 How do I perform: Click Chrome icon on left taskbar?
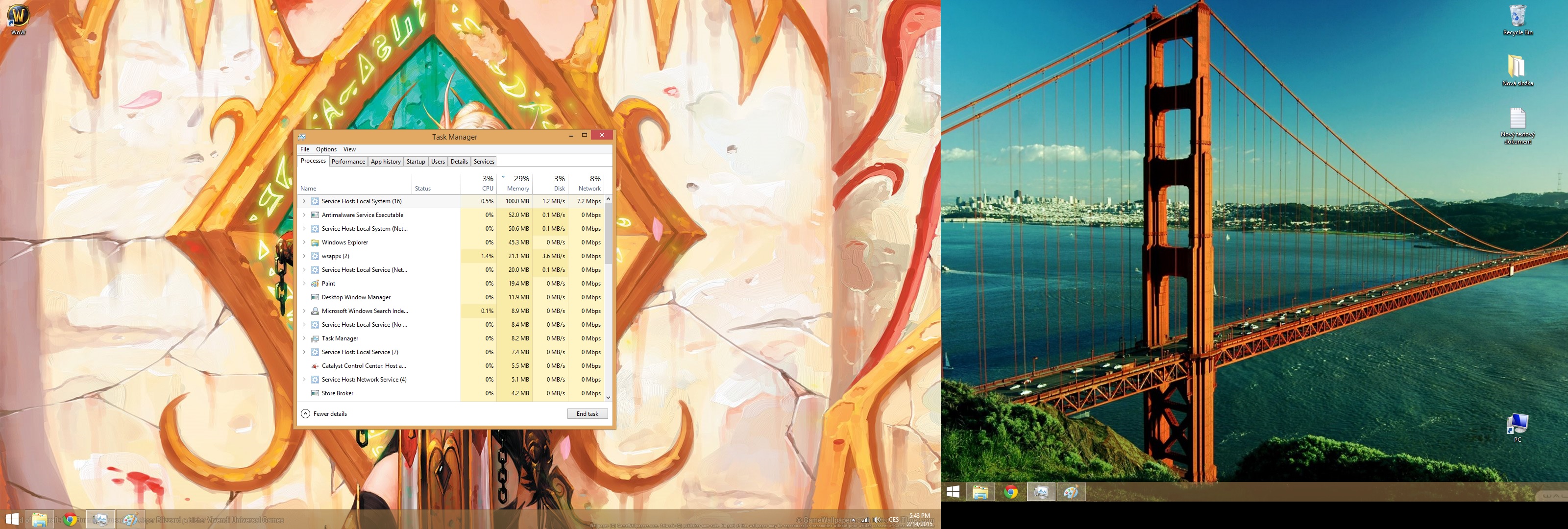[70, 519]
